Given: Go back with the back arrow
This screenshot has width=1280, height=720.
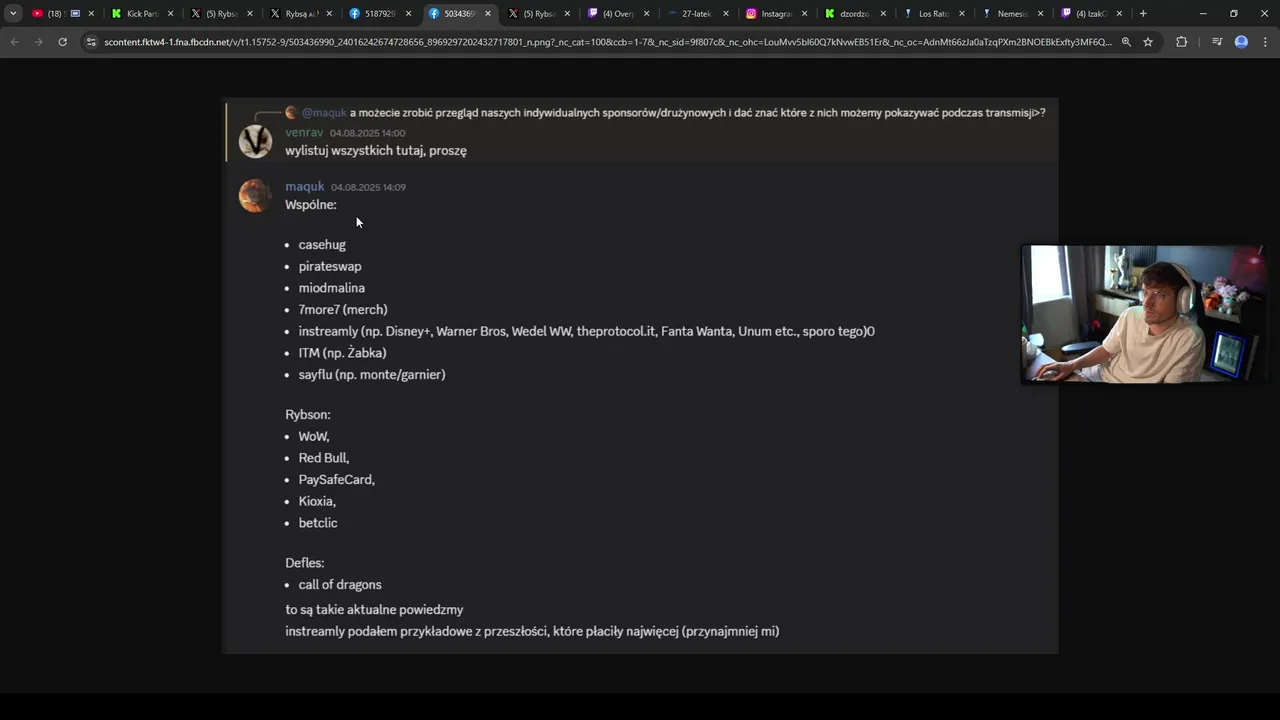Looking at the screenshot, I should 15,42.
